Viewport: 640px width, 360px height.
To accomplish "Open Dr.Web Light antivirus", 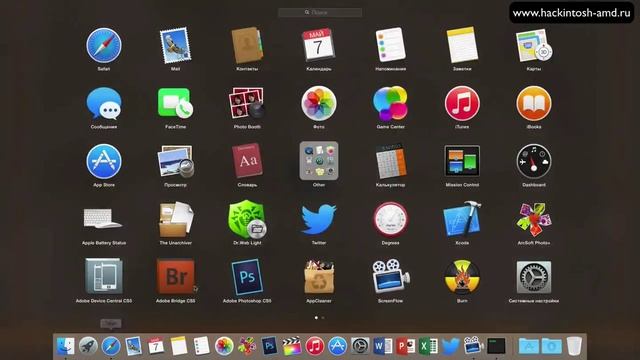I will click(247, 220).
